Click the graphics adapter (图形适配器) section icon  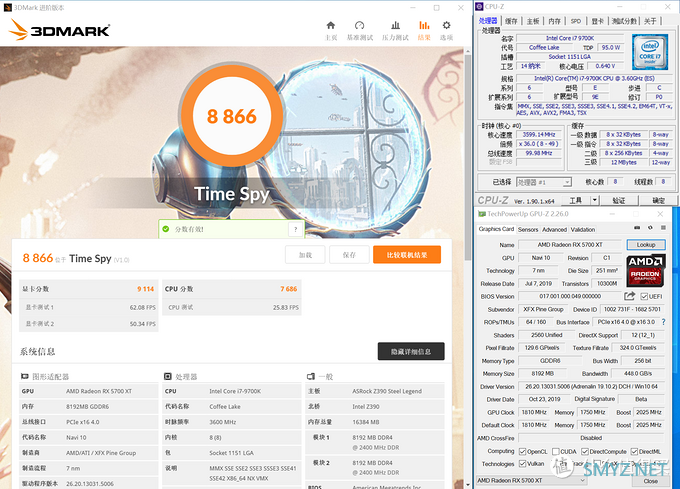click(25, 376)
